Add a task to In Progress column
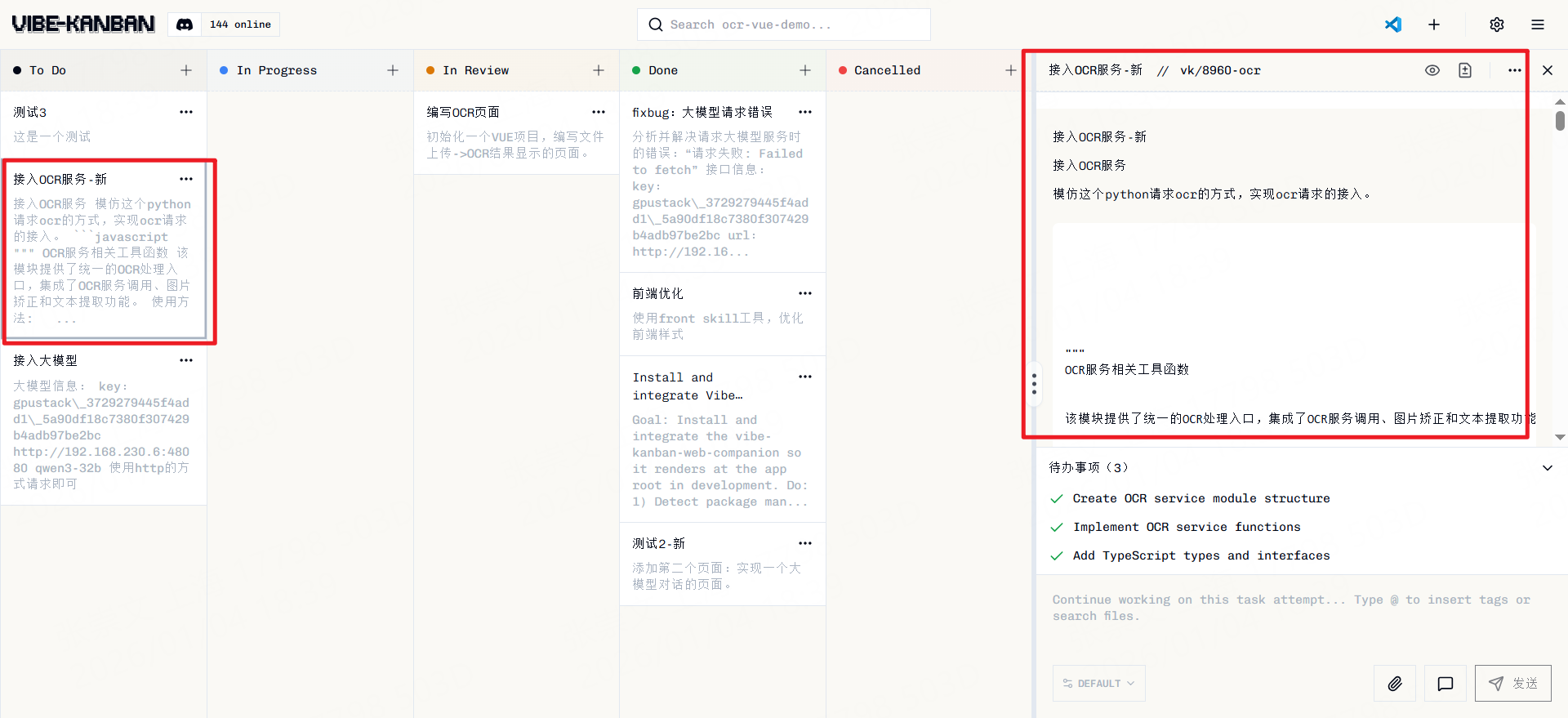The image size is (1568, 718). pyautogui.click(x=393, y=70)
